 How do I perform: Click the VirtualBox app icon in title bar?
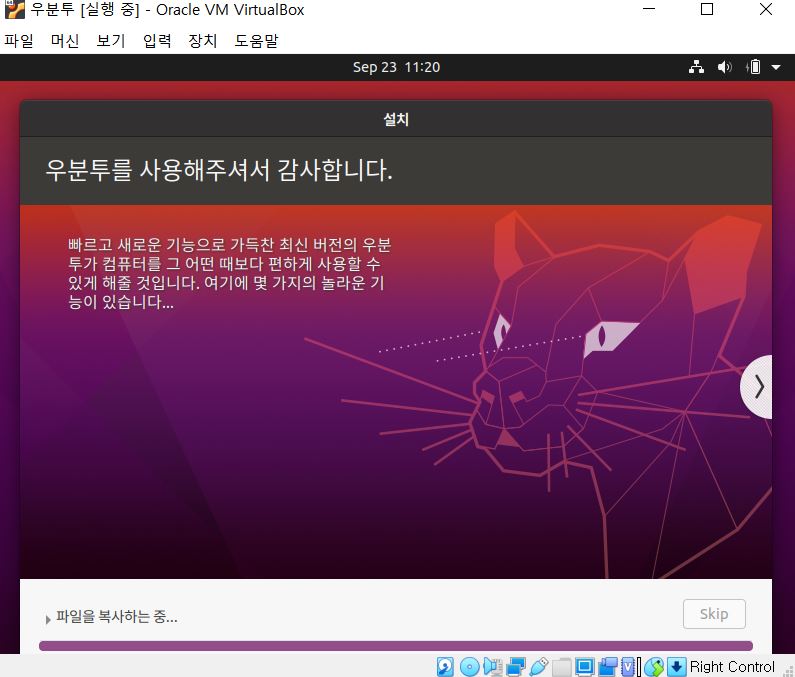click(x=14, y=9)
